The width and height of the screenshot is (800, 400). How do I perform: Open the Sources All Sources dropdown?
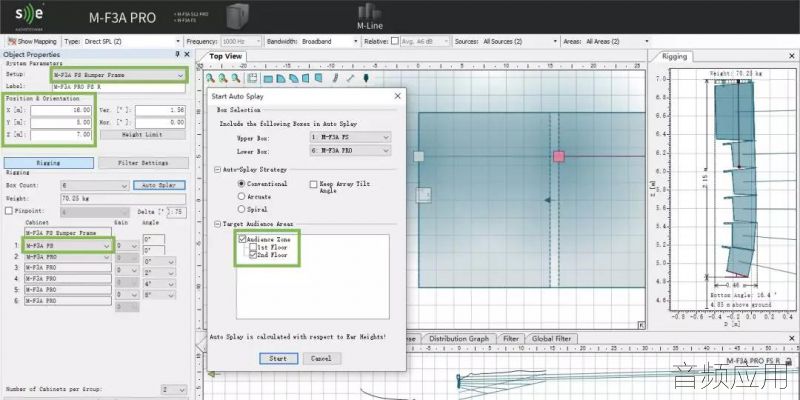coord(520,41)
